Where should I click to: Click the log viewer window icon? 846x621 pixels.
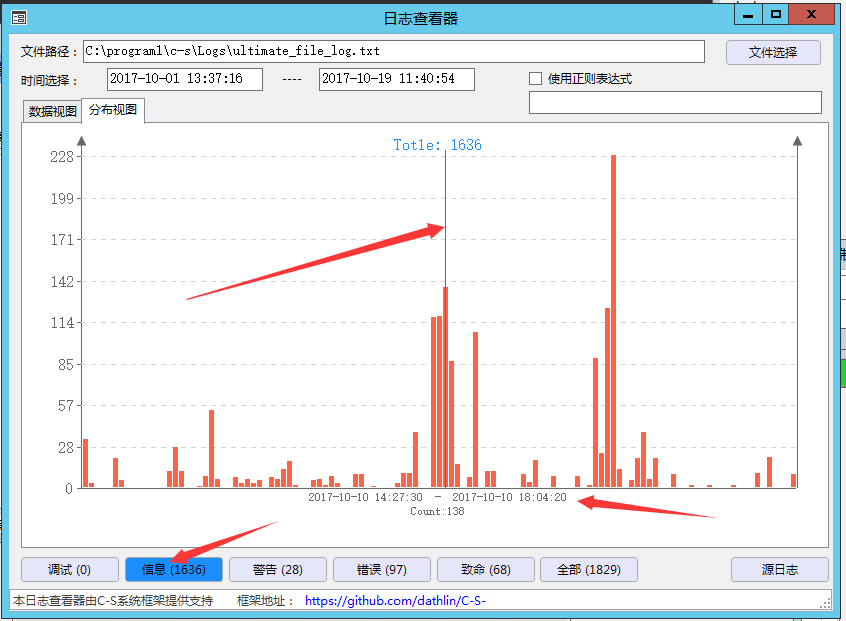pyautogui.click(x=19, y=18)
